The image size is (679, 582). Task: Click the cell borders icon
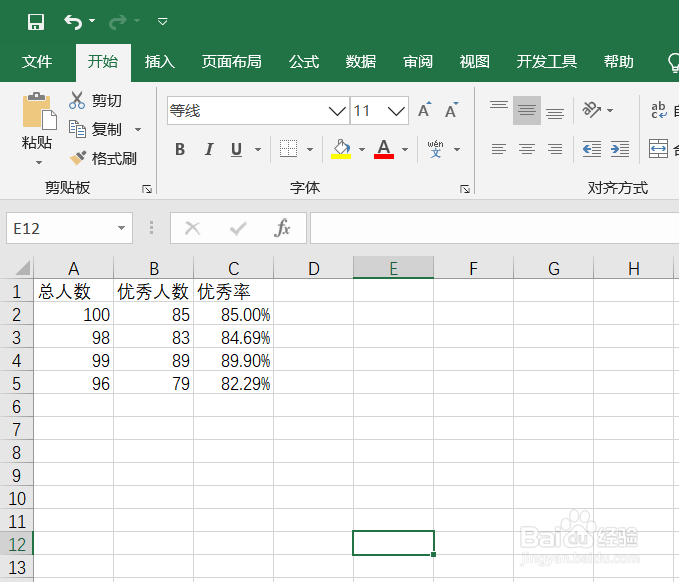click(x=288, y=149)
